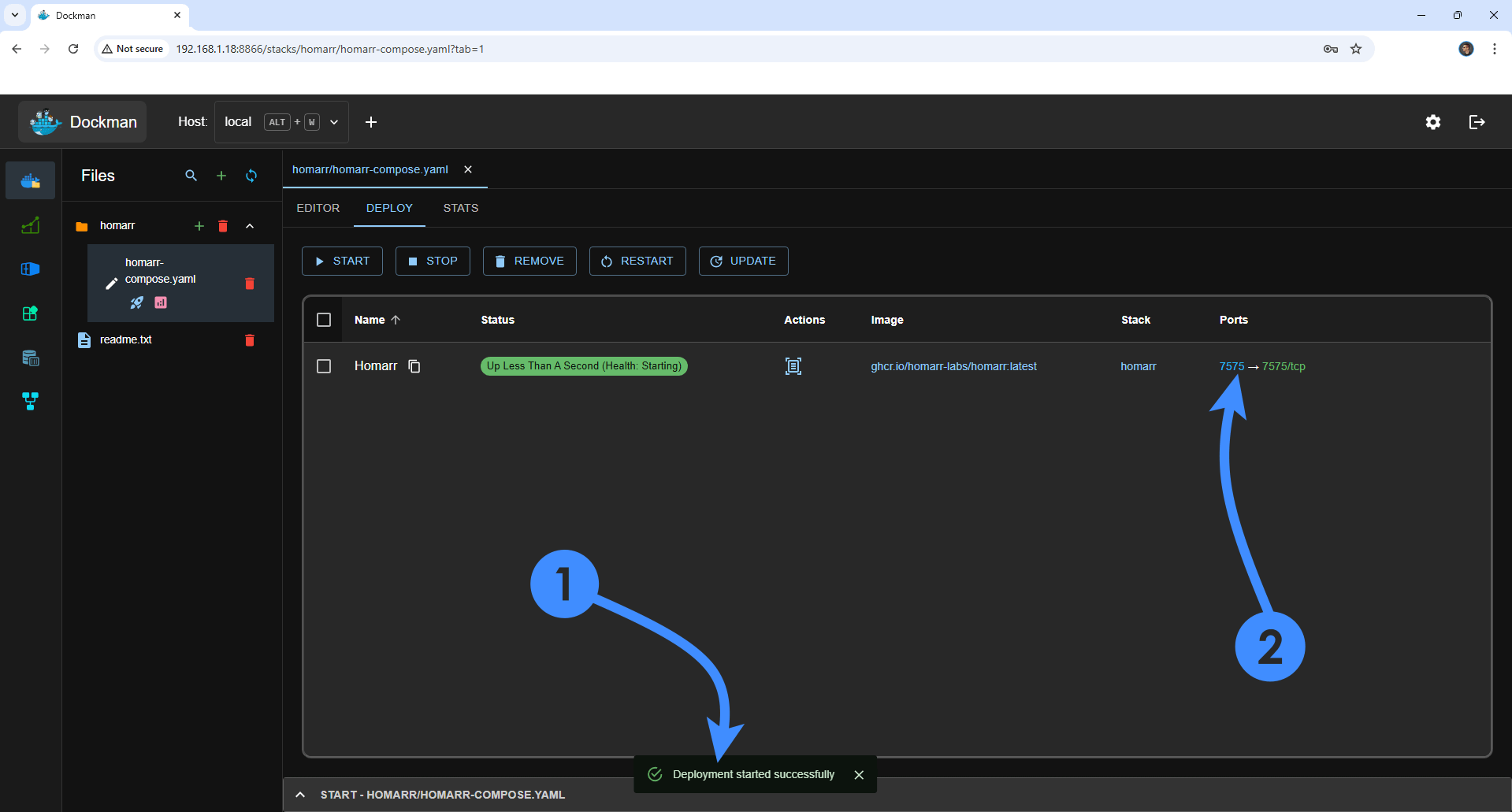The image size is (1512, 812).
Task: Switch to the EDITOR tab
Action: pos(318,208)
